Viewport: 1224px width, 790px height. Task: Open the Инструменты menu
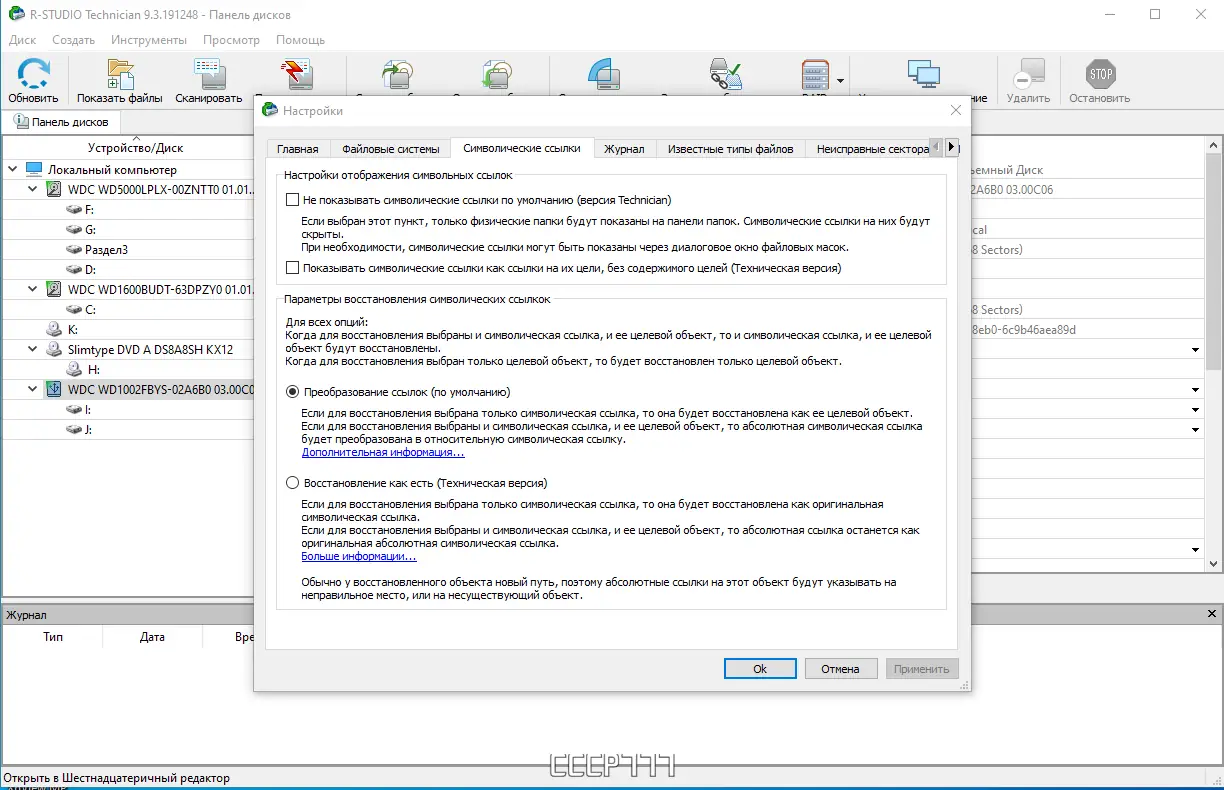[148, 40]
